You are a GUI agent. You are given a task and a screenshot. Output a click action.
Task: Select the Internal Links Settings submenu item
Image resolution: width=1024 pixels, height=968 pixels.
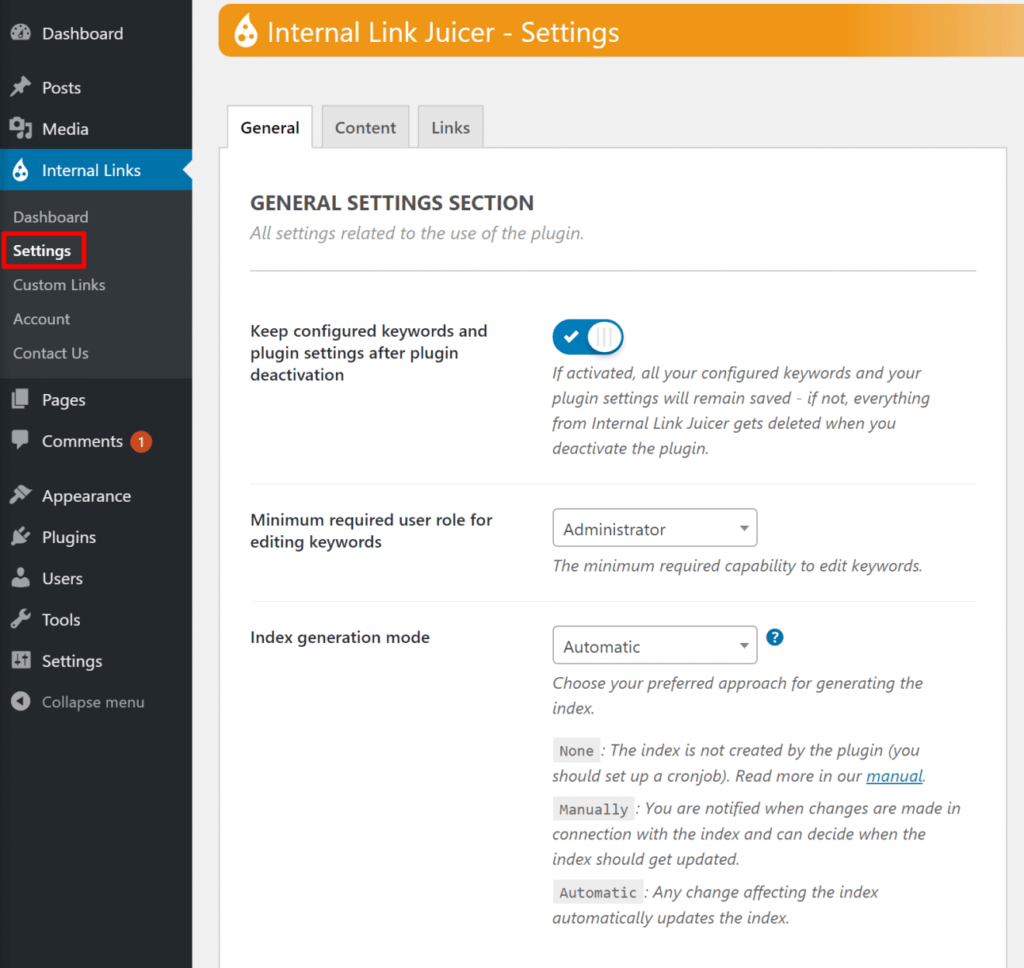(42, 251)
